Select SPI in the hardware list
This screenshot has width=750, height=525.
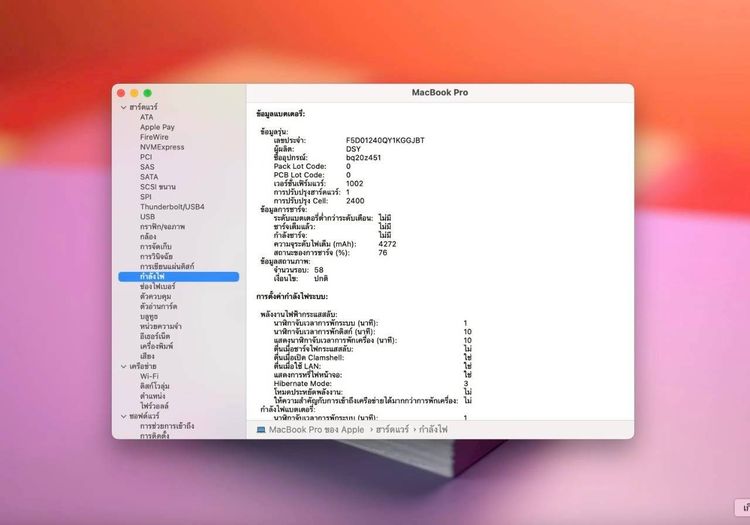pos(145,197)
